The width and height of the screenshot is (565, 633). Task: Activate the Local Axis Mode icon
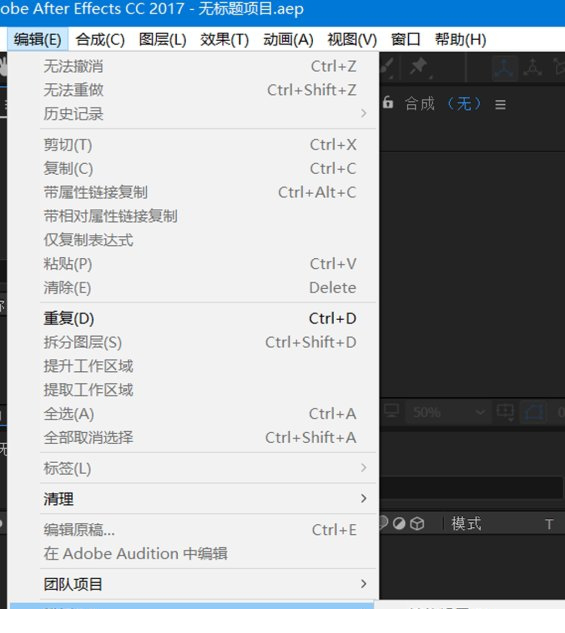(x=504, y=68)
